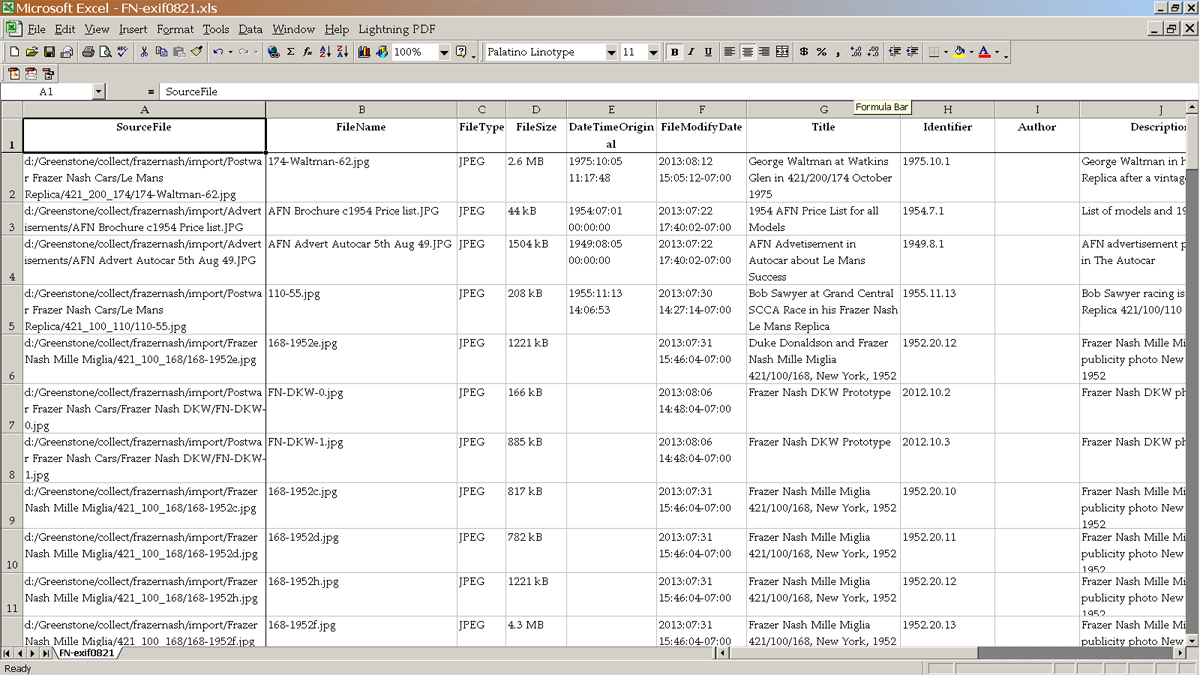Open the File menu
The height and width of the screenshot is (675, 1200).
coord(36,30)
